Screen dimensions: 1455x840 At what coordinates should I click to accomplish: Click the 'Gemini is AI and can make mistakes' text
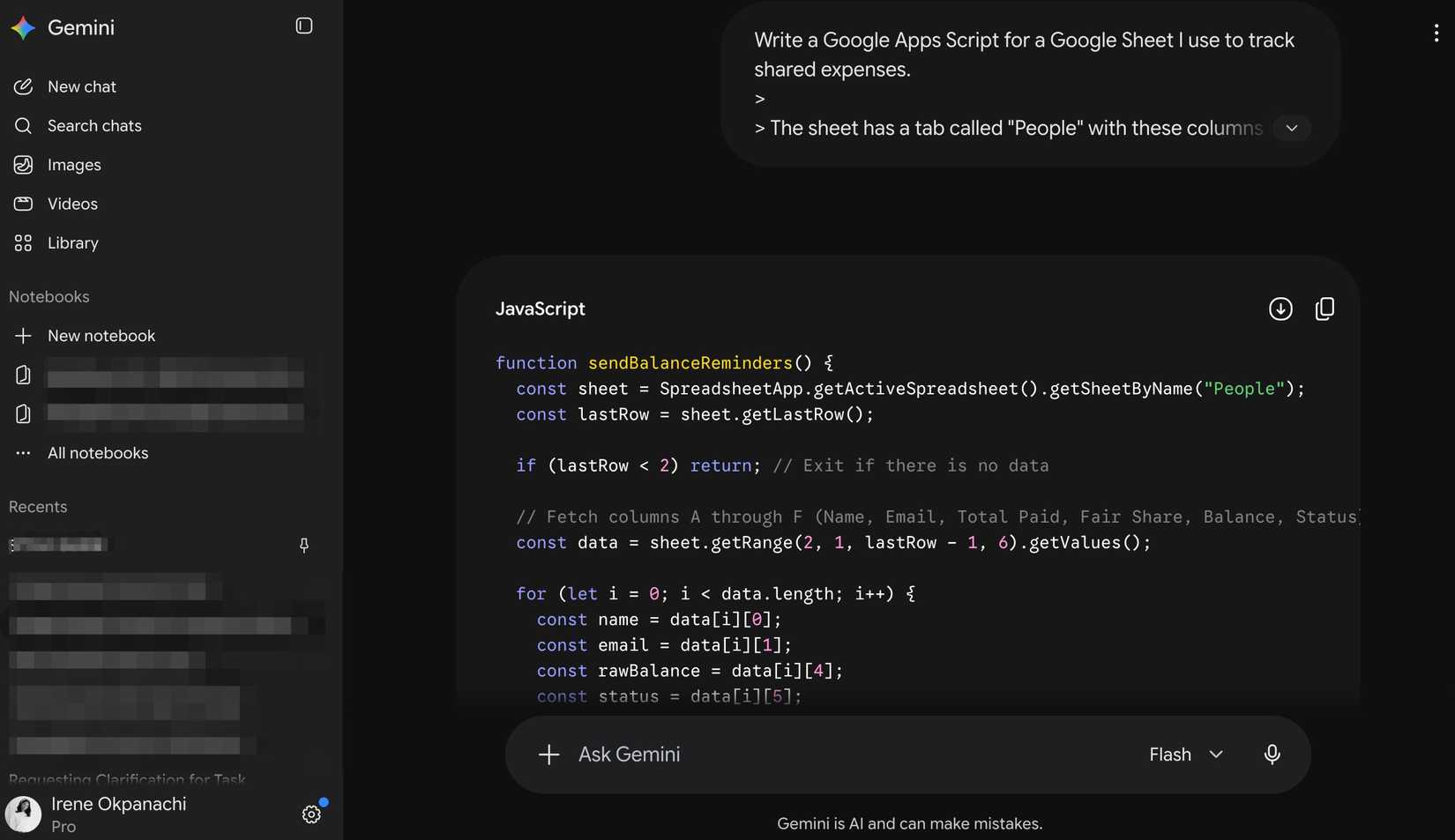point(909,823)
